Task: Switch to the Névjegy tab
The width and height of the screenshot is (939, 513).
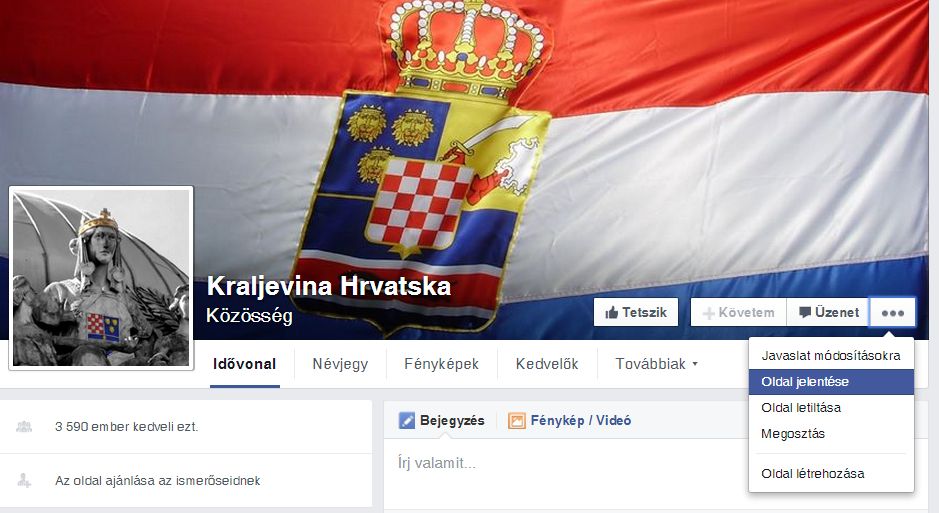Action: point(340,364)
